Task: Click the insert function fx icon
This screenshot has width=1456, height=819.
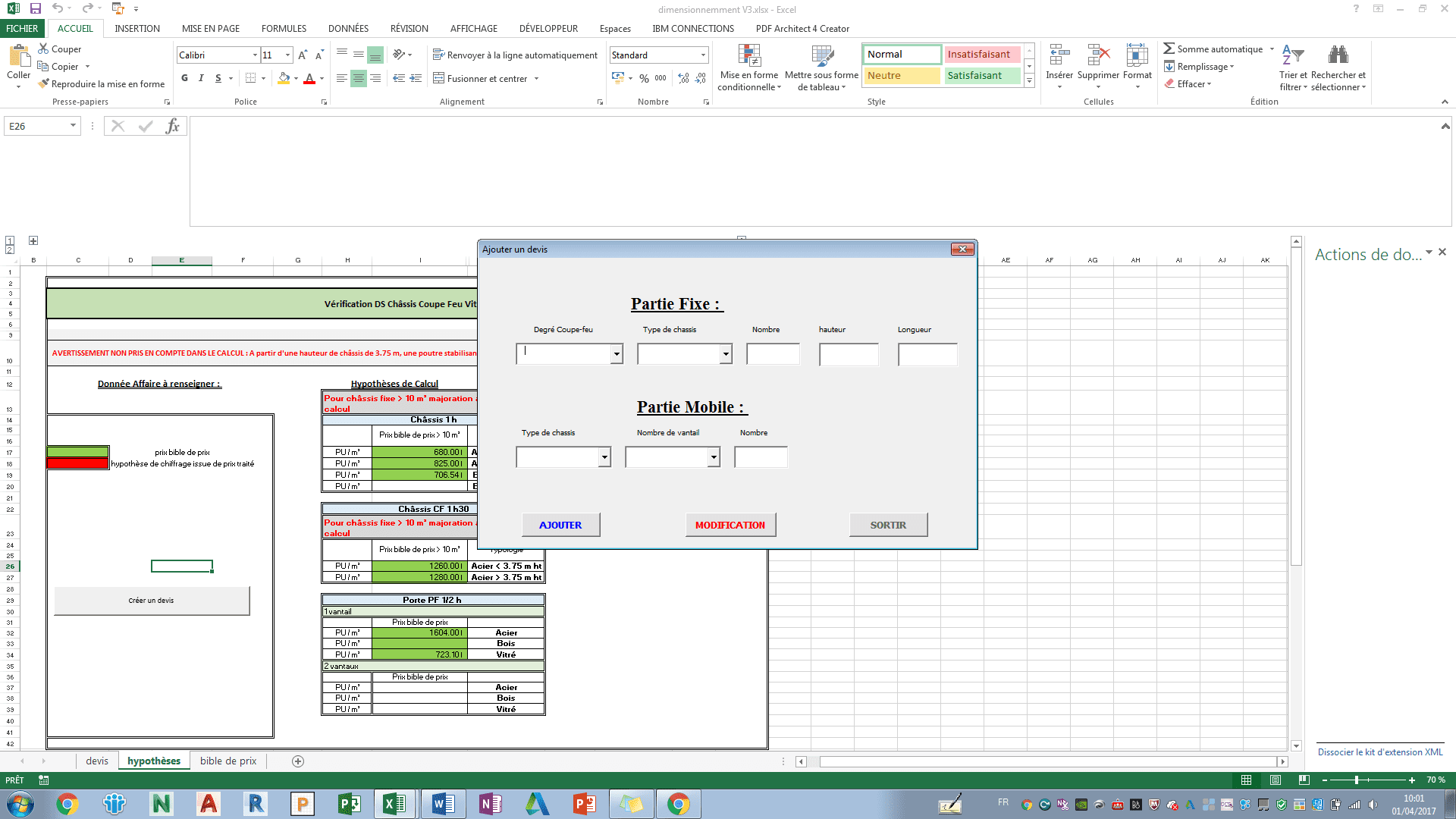Action: [172, 126]
